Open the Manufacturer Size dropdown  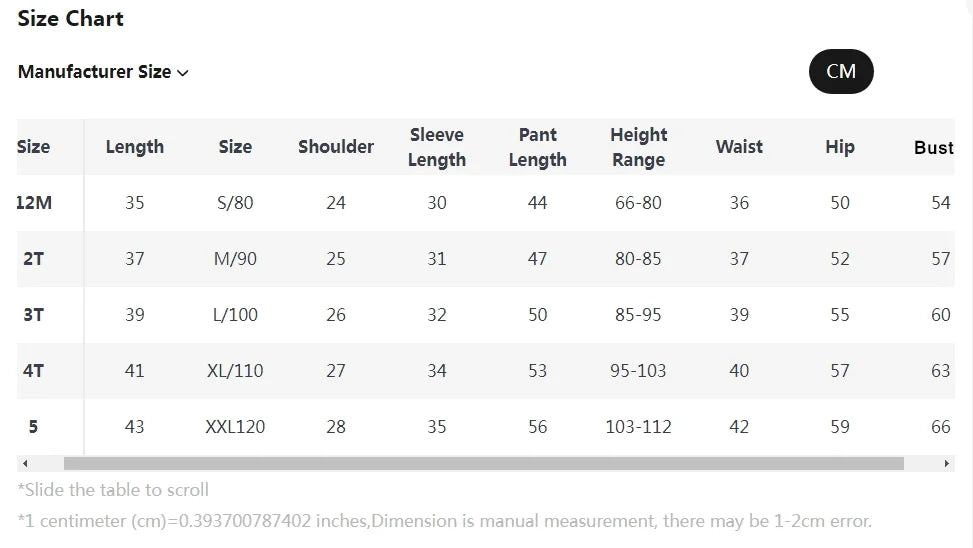pyautogui.click(x=95, y=72)
